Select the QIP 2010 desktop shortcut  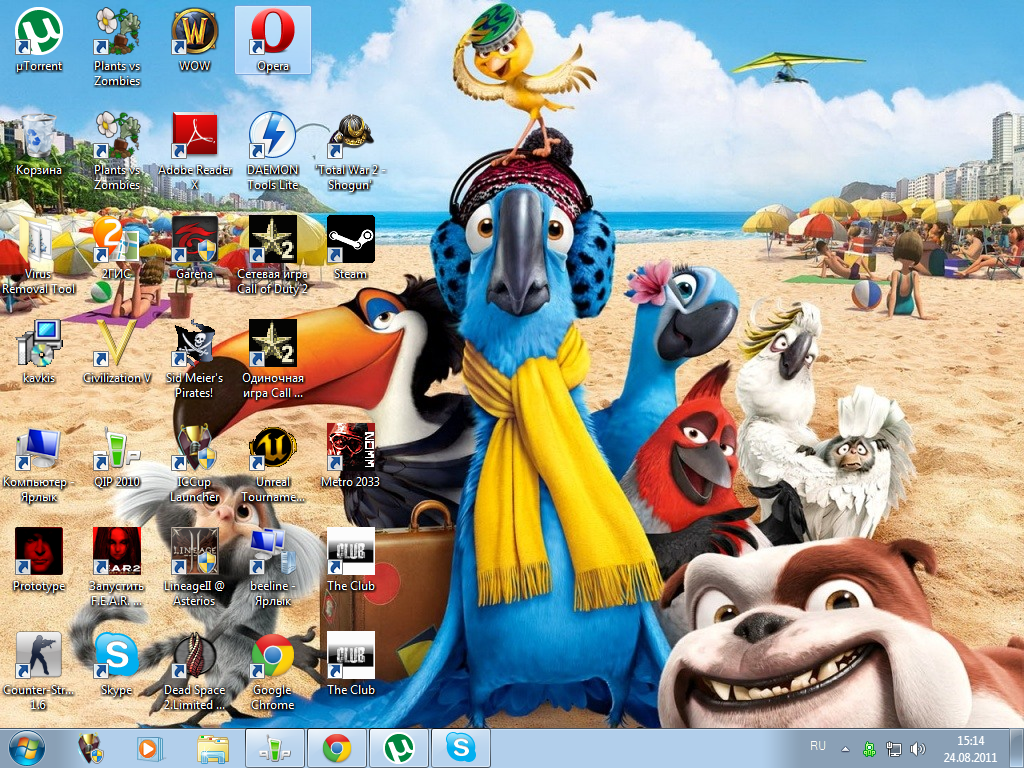[x=117, y=457]
